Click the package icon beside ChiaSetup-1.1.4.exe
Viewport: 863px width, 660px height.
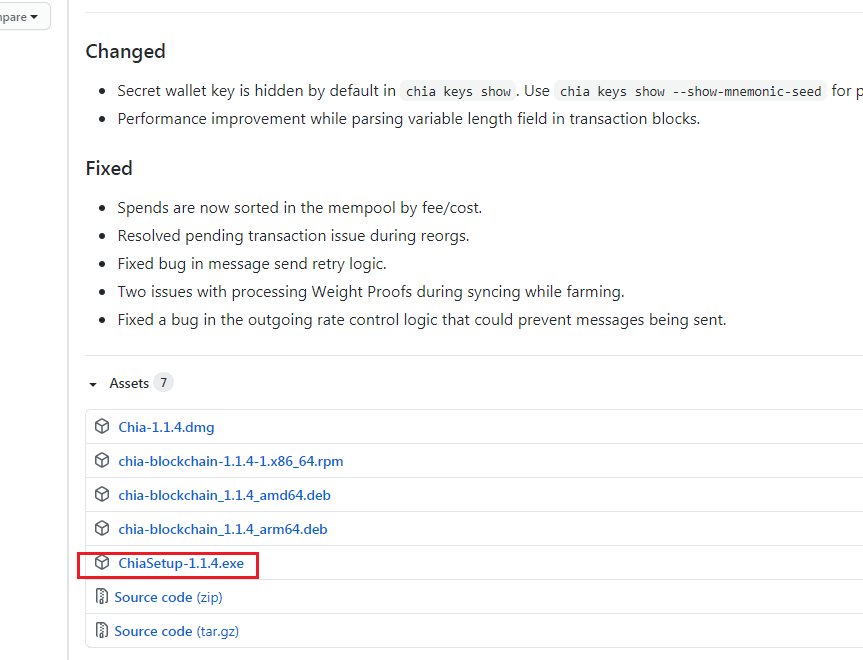click(x=102, y=563)
